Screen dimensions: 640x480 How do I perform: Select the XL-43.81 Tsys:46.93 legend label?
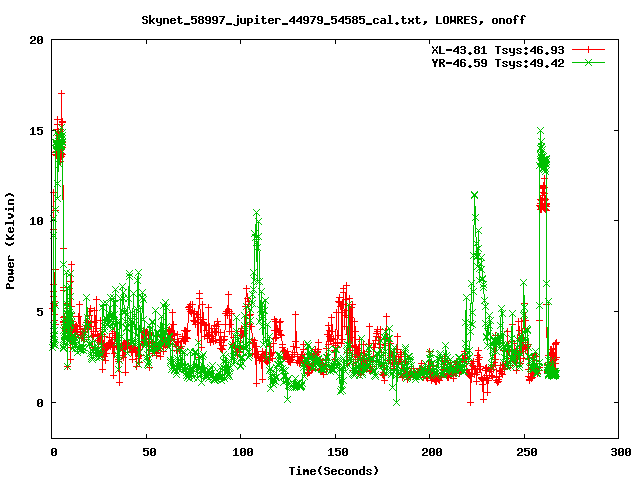point(498,50)
